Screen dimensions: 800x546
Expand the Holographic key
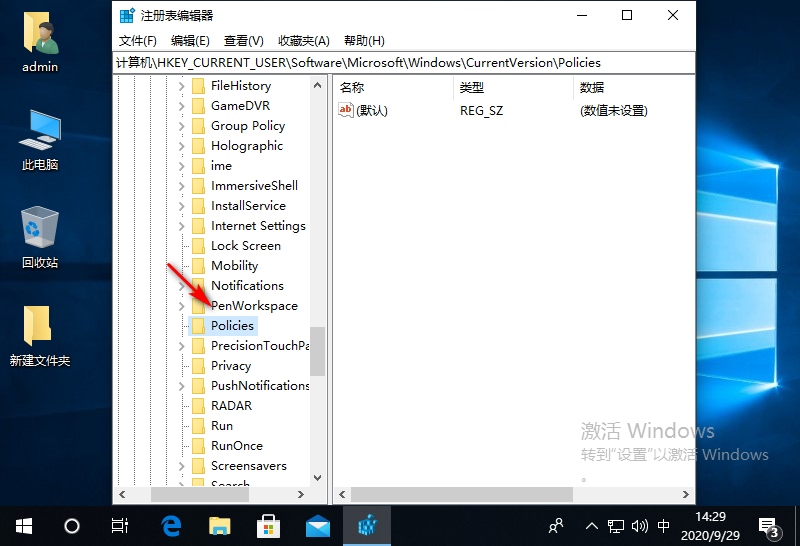coord(182,146)
